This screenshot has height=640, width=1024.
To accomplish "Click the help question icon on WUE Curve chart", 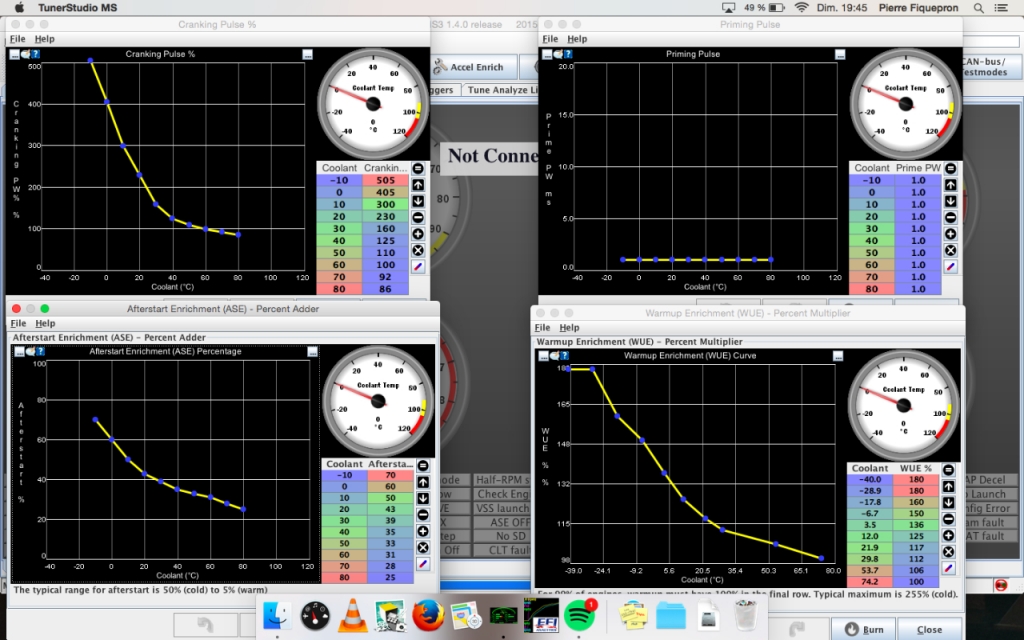I will 564,356.
